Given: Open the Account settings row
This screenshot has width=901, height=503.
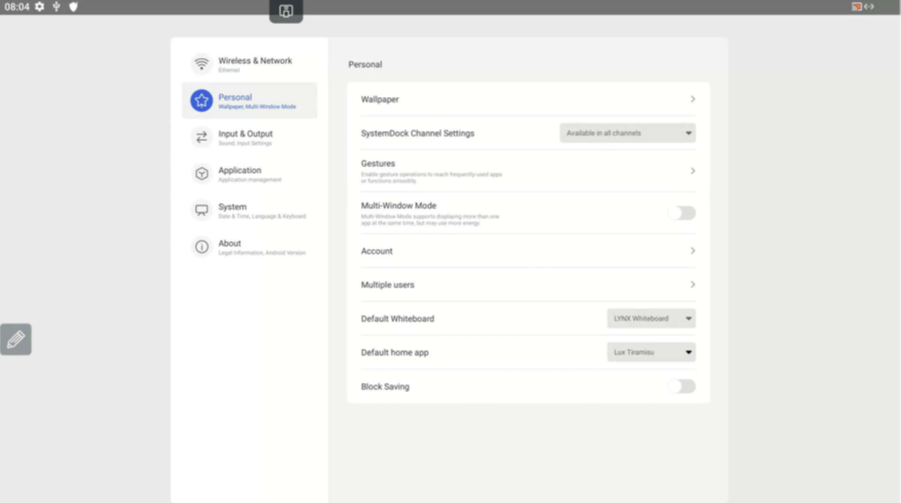Looking at the screenshot, I should click(528, 251).
